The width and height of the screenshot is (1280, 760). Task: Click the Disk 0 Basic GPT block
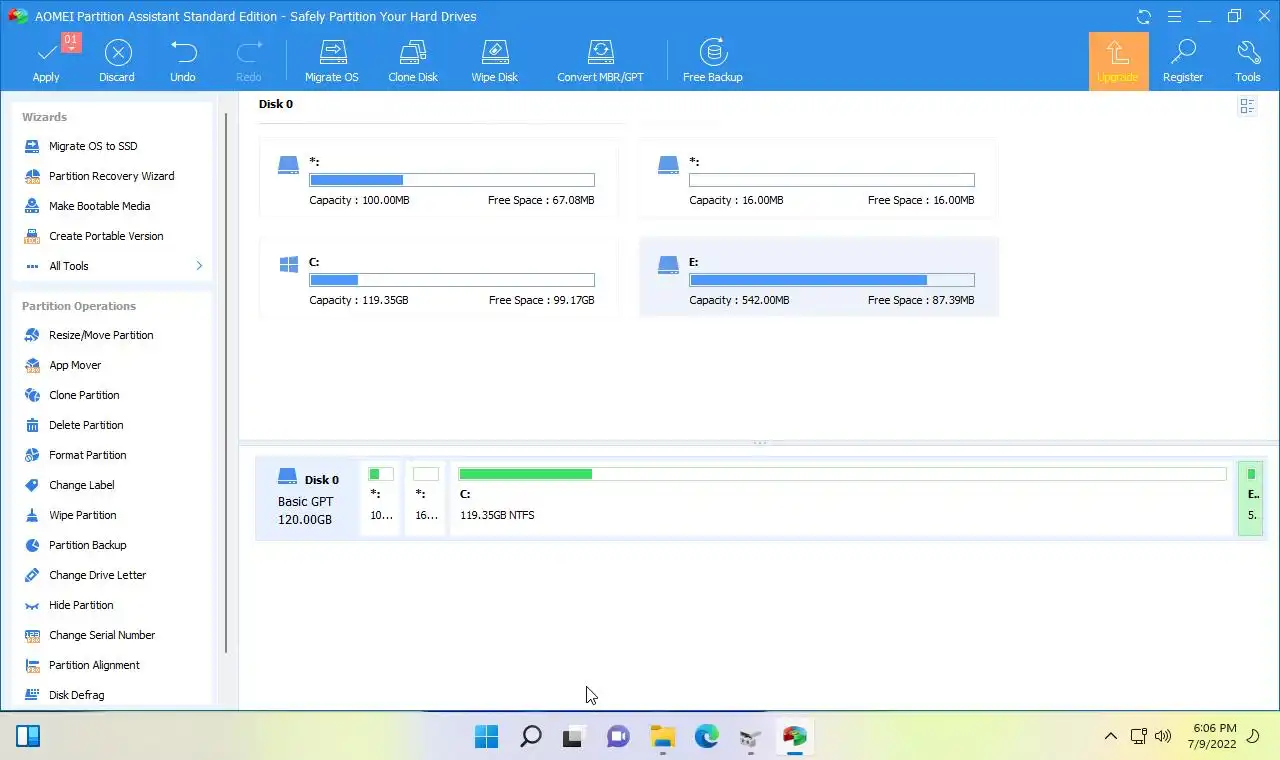pyautogui.click(x=308, y=499)
